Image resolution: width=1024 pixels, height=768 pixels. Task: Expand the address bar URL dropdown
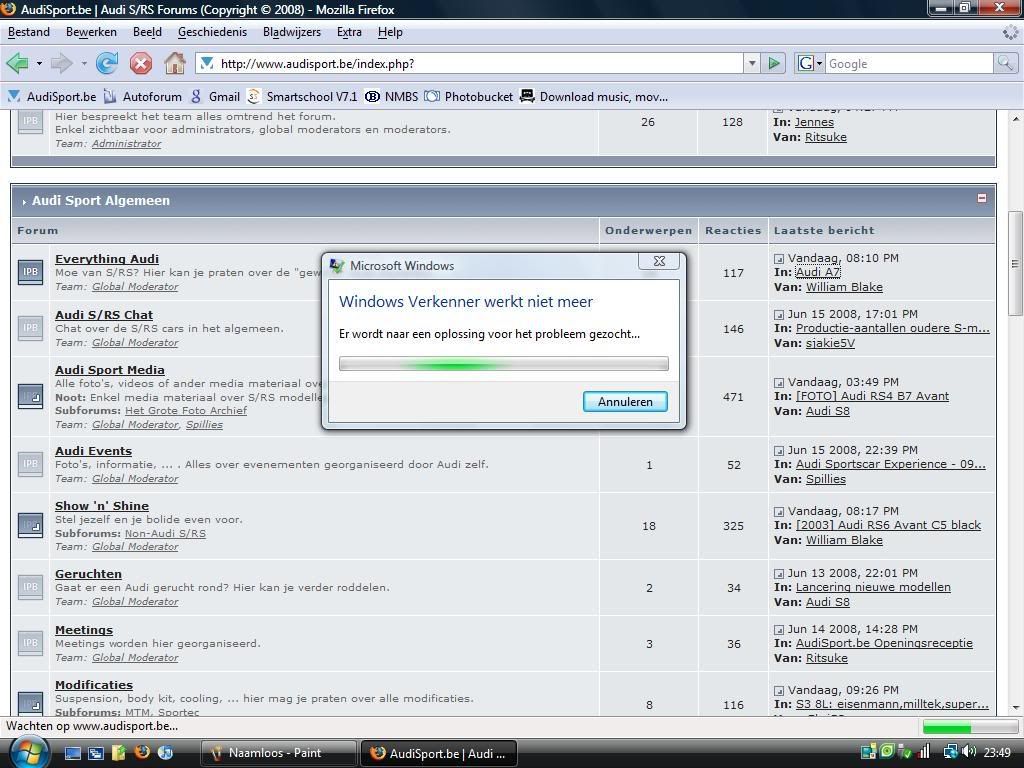pyautogui.click(x=752, y=63)
